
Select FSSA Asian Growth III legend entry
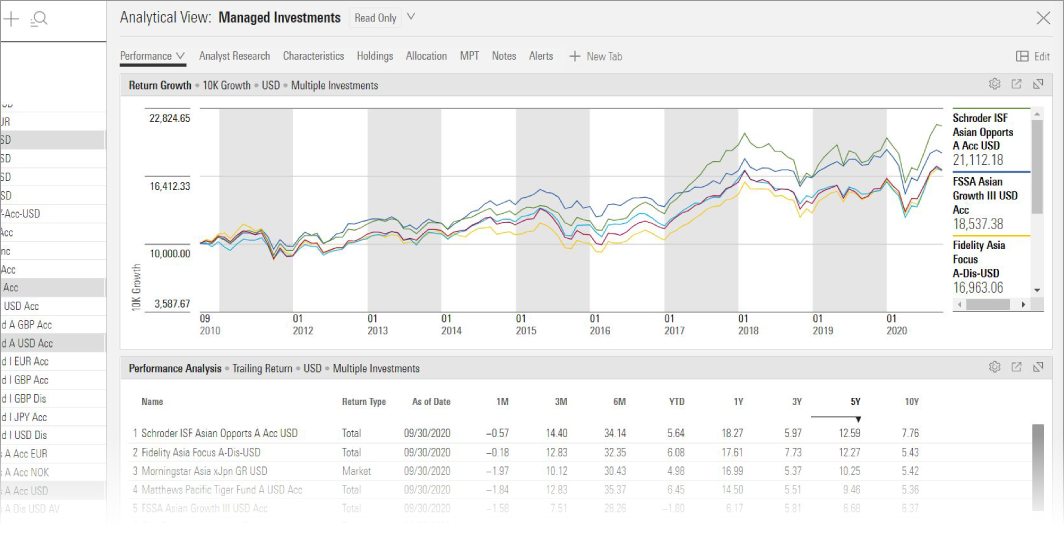(x=985, y=196)
